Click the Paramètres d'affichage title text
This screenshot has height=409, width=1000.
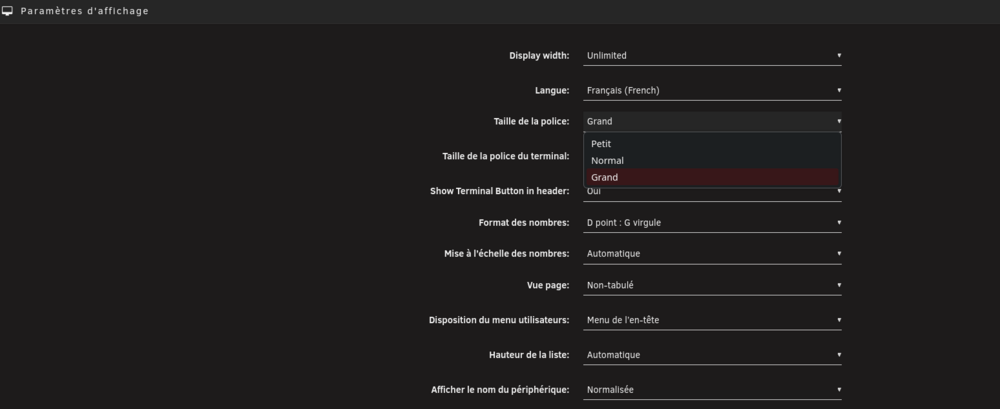[x=85, y=11]
